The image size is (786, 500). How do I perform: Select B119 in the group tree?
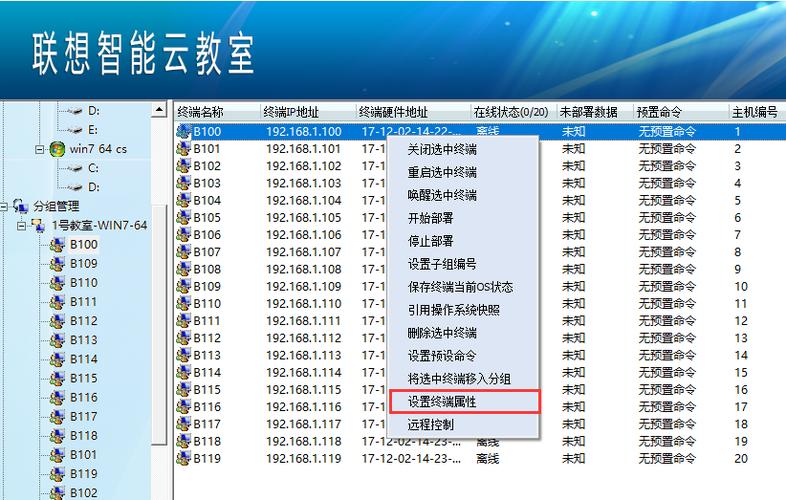(84, 474)
